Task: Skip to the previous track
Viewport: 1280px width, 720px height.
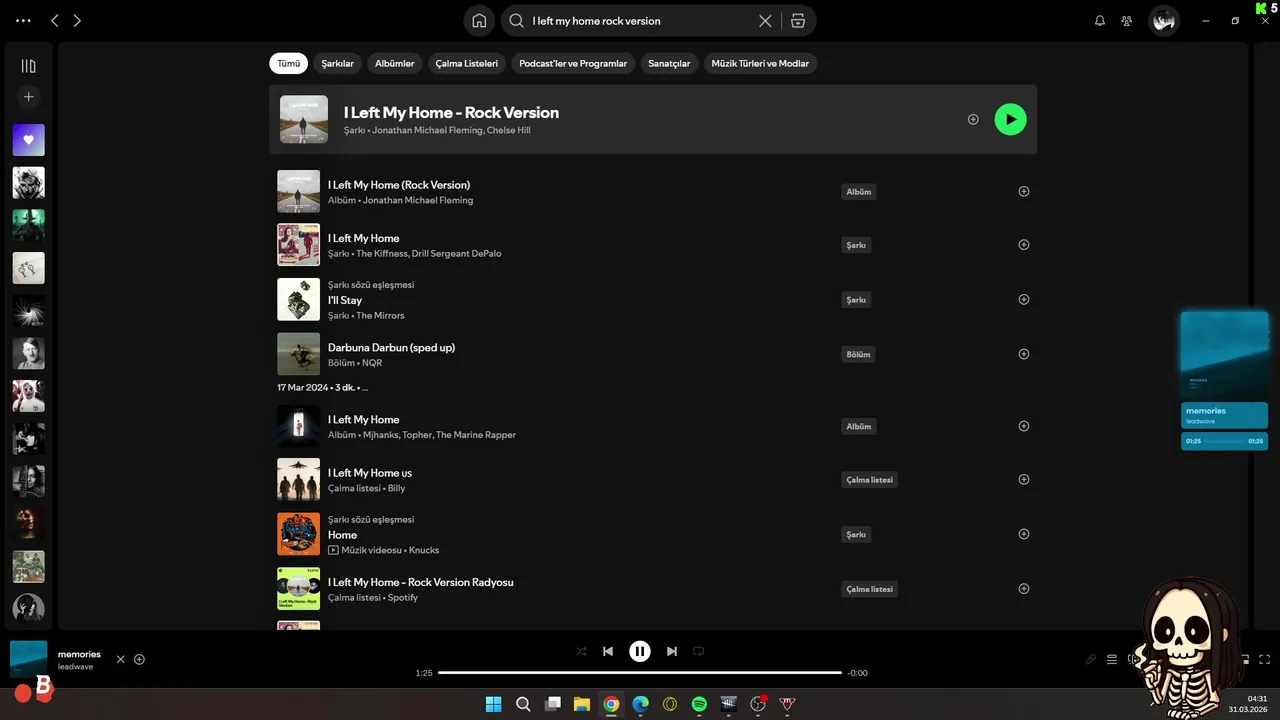Action: point(608,651)
